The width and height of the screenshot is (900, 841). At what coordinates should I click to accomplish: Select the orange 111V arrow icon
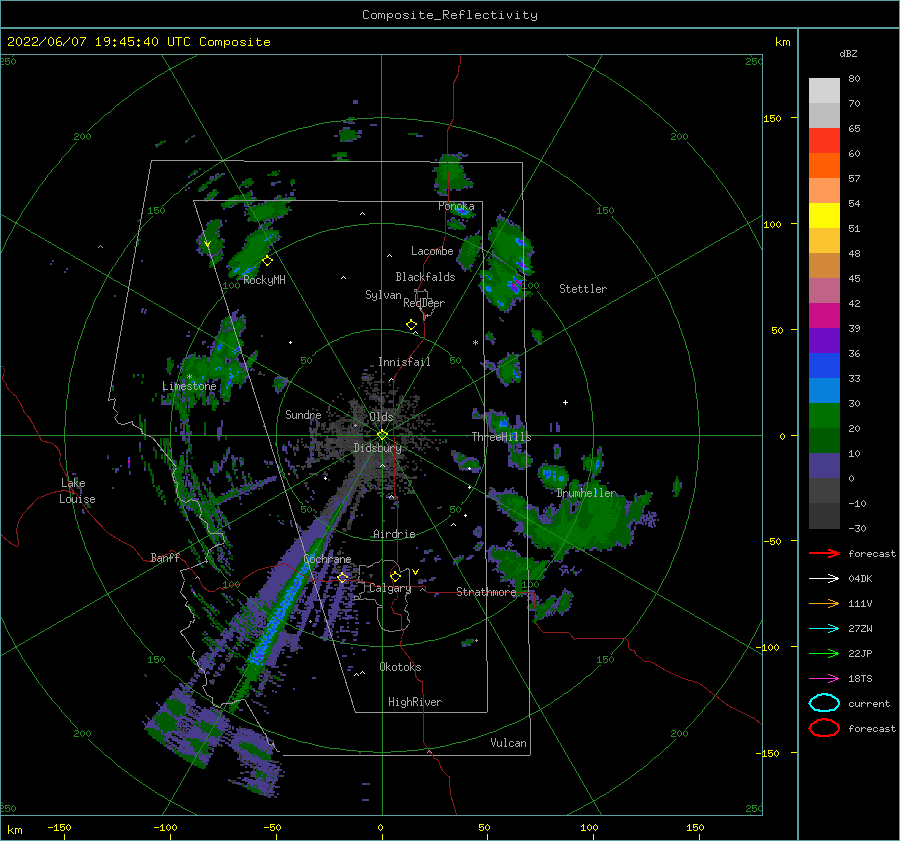pos(824,603)
